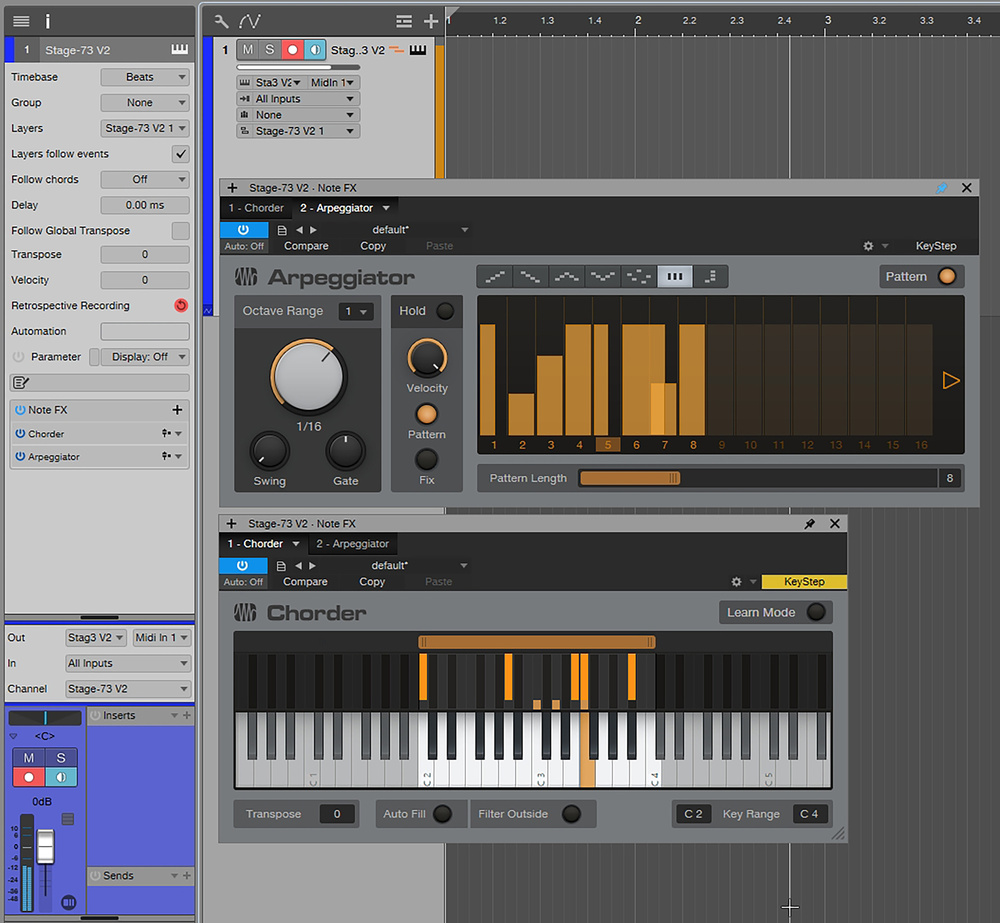Turn on Chorder Learn Mode
Viewport: 1000px width, 923px height.
[816, 612]
